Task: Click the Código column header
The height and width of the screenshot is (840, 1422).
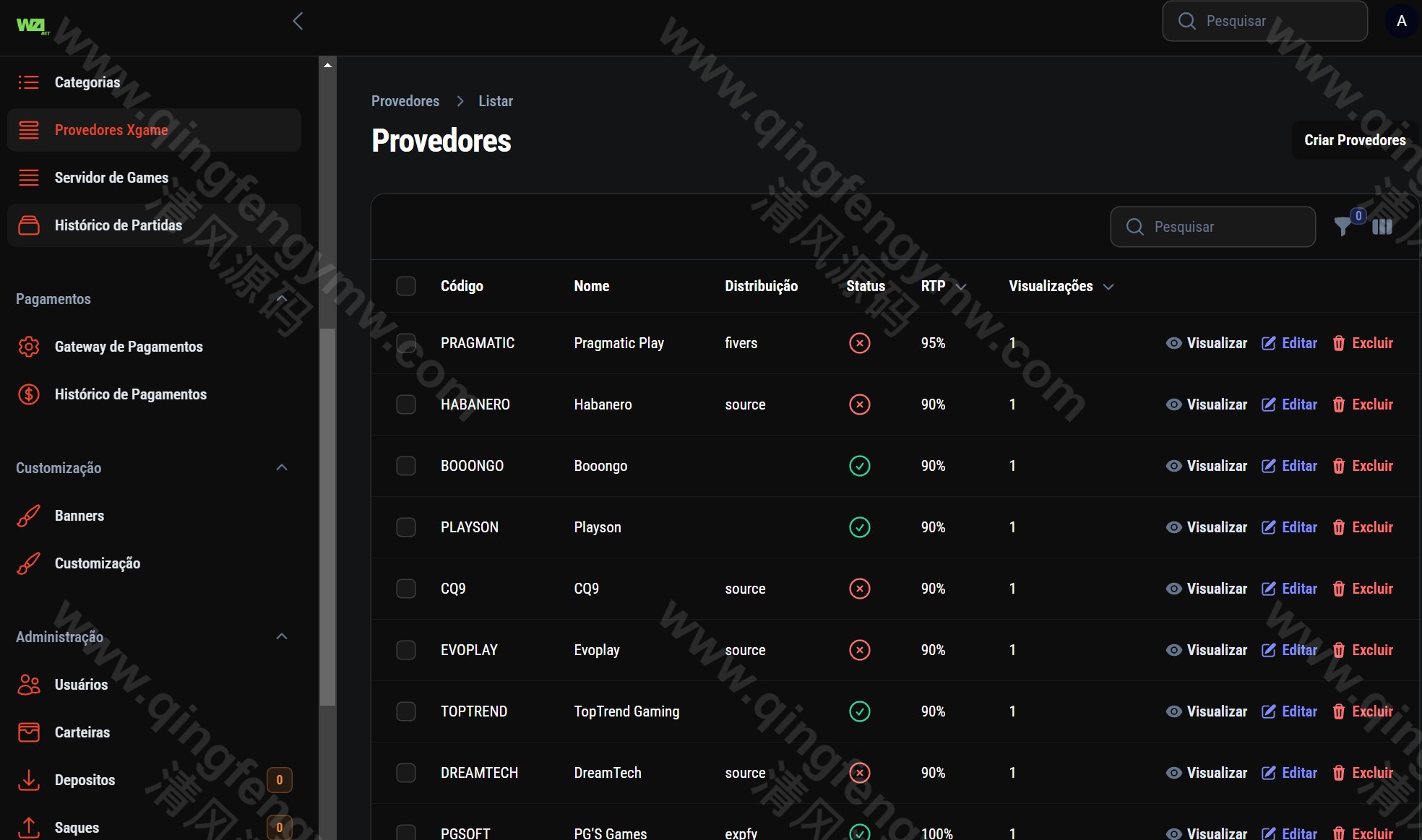Action: point(462,286)
